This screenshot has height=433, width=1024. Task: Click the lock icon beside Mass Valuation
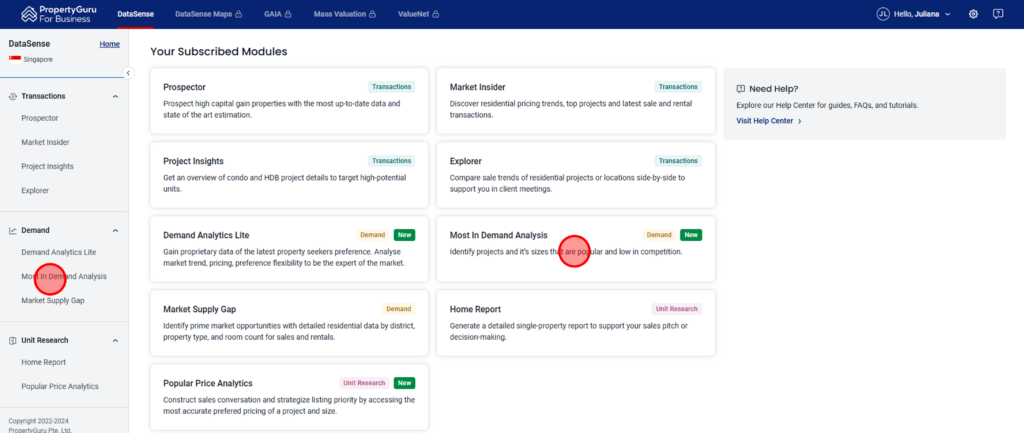pos(372,14)
